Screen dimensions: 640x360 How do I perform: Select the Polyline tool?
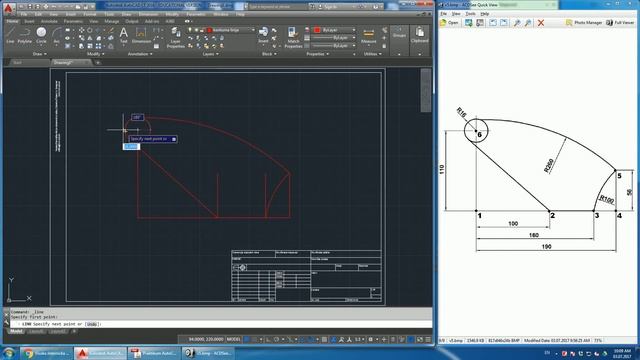coord(24,35)
